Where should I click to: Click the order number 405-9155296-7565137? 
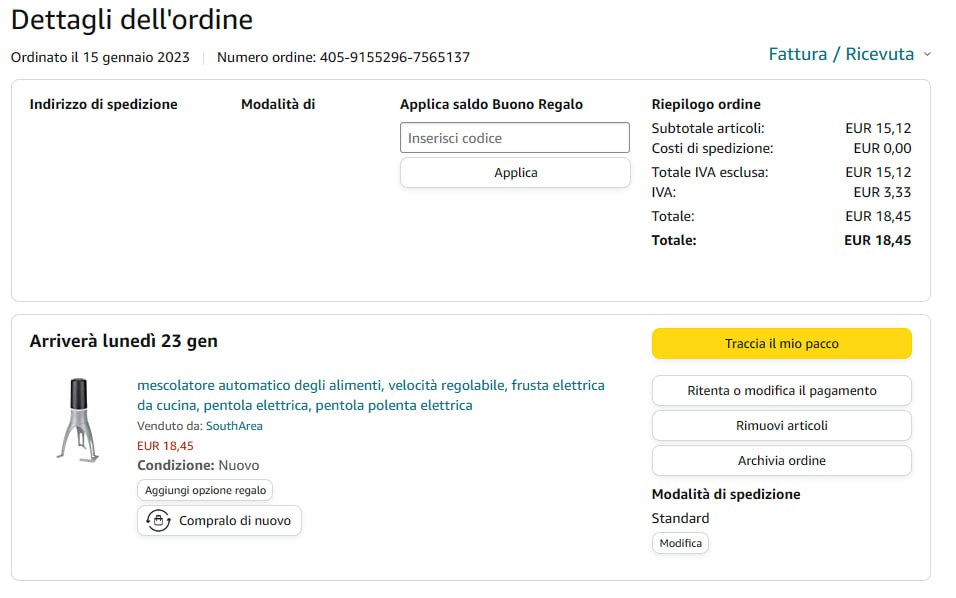pos(394,57)
